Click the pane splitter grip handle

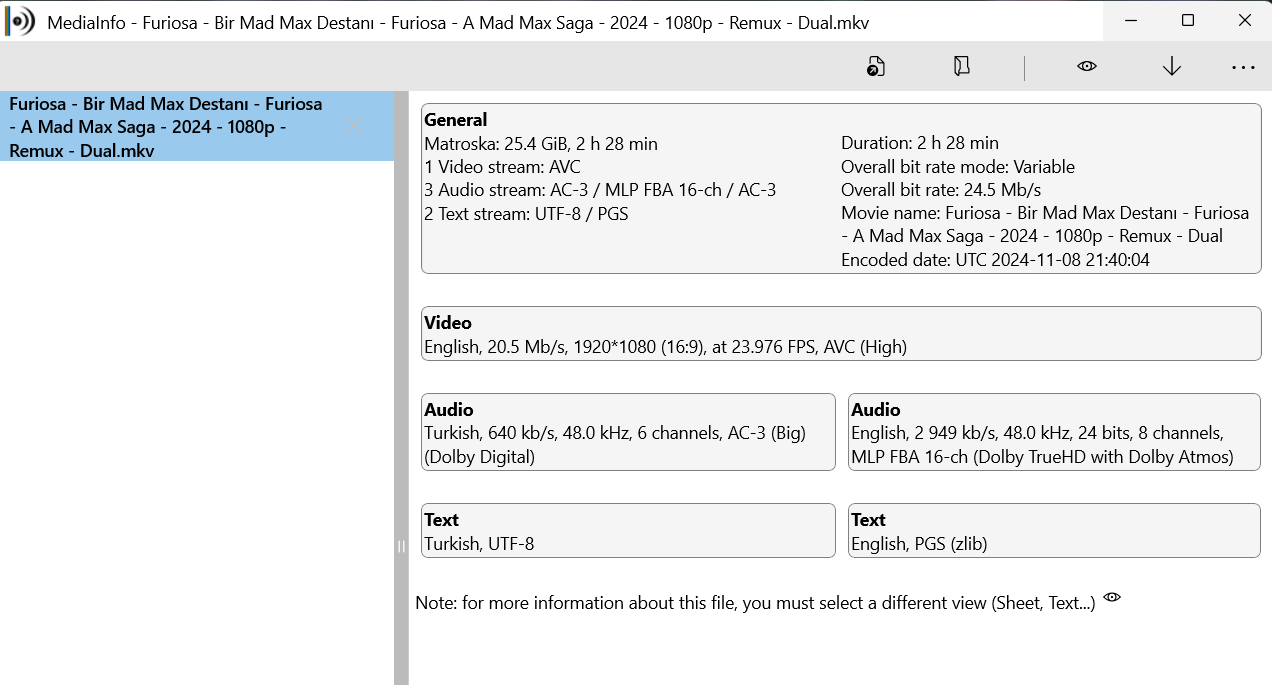[x=401, y=546]
